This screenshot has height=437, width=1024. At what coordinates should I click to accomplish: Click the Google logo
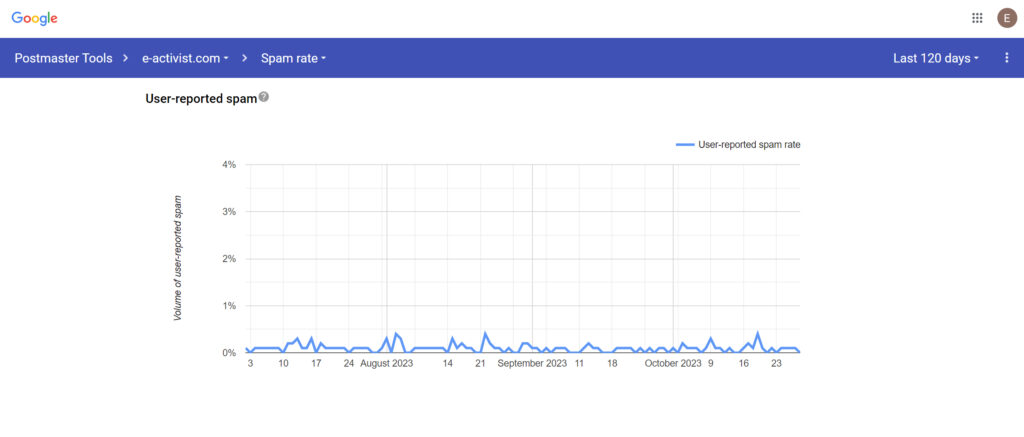[34, 18]
